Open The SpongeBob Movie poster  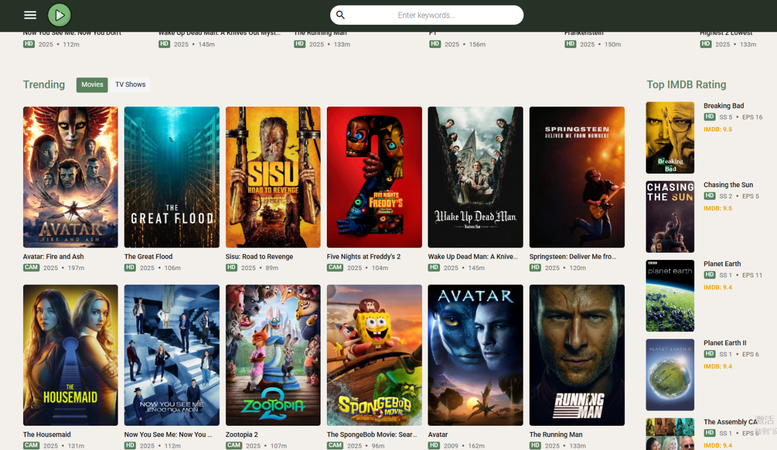click(374, 355)
